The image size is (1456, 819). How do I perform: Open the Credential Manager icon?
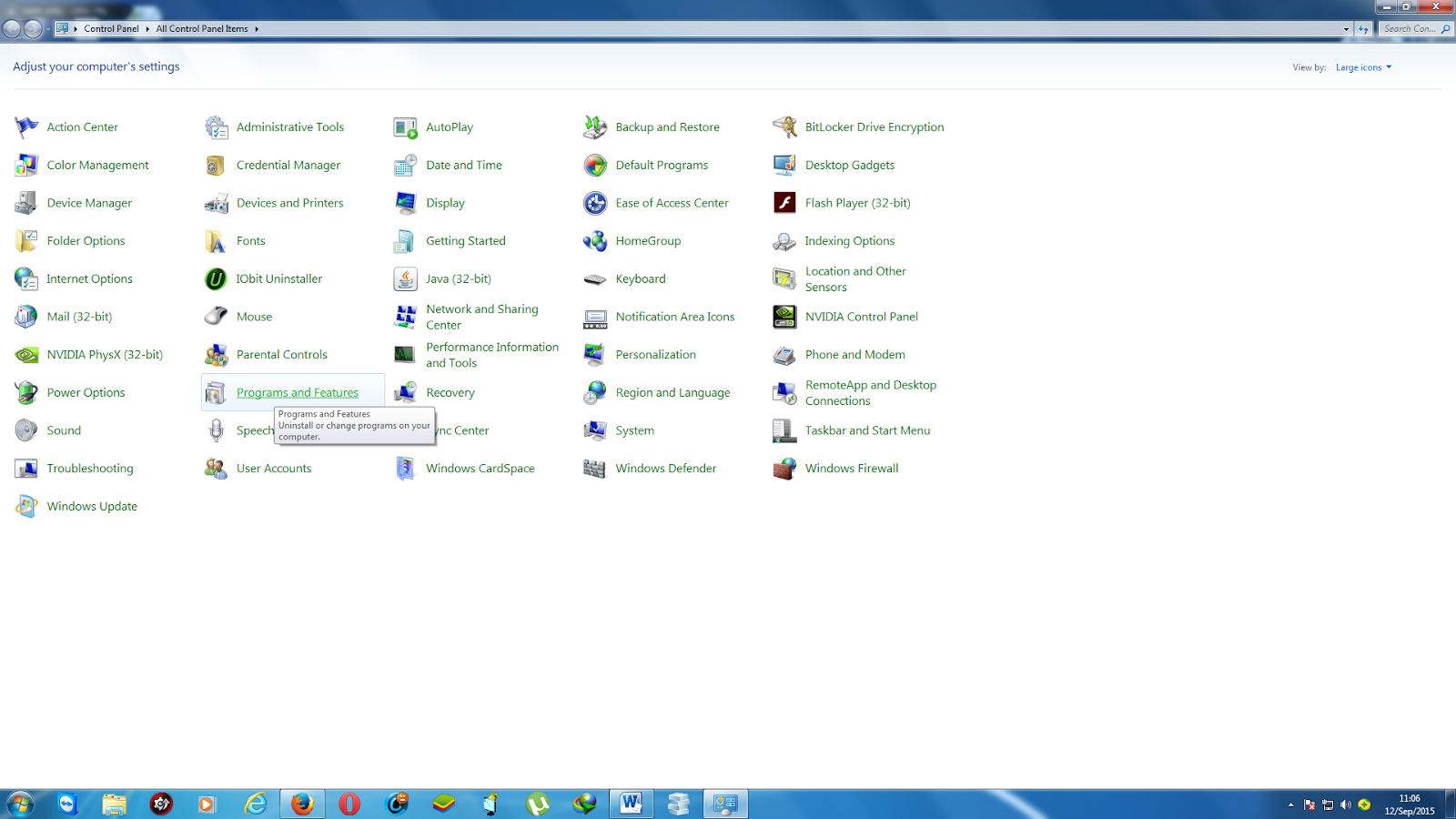[216, 166]
